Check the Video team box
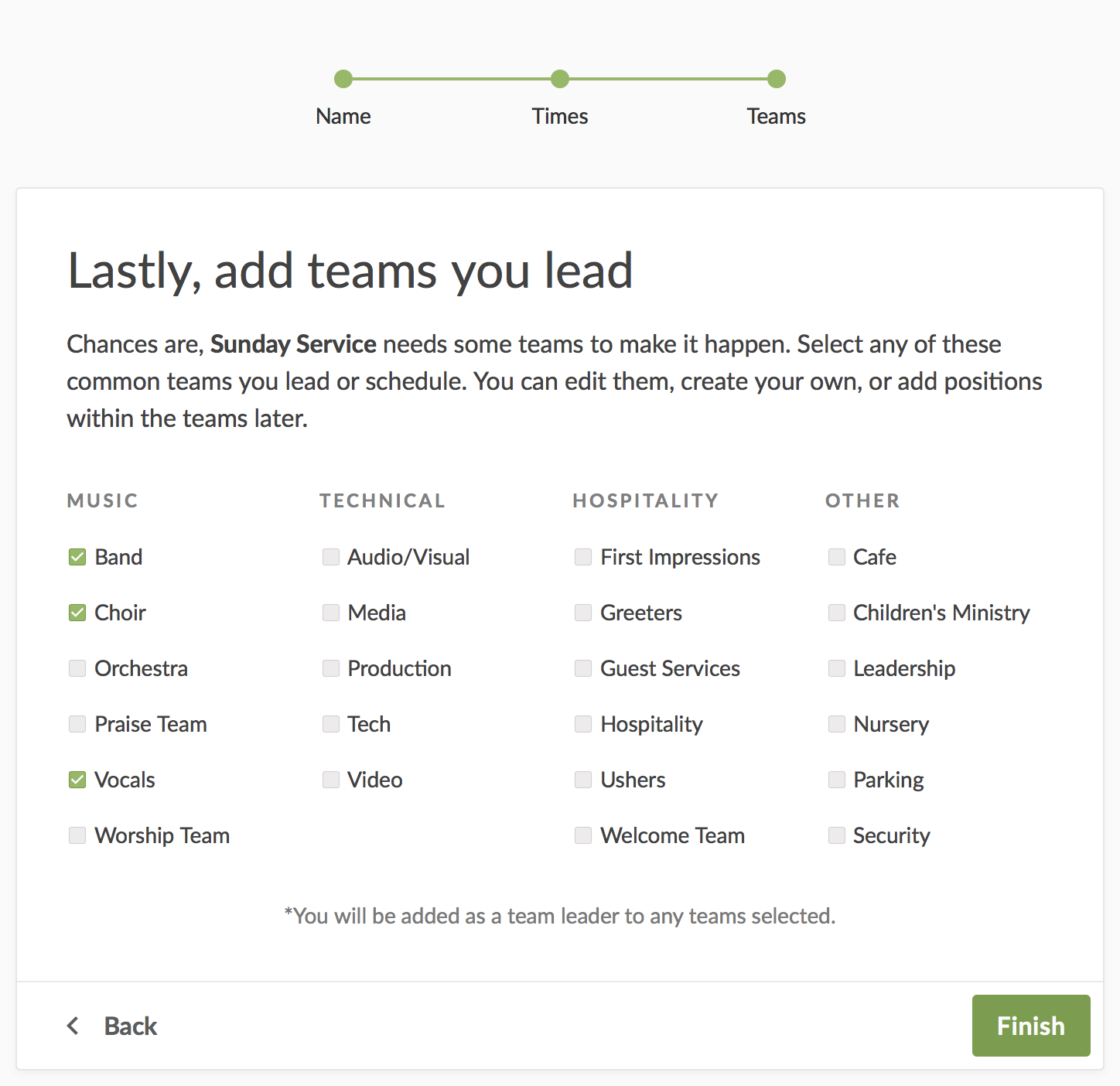Screen dimensions: 1120x1086 coord(331,780)
